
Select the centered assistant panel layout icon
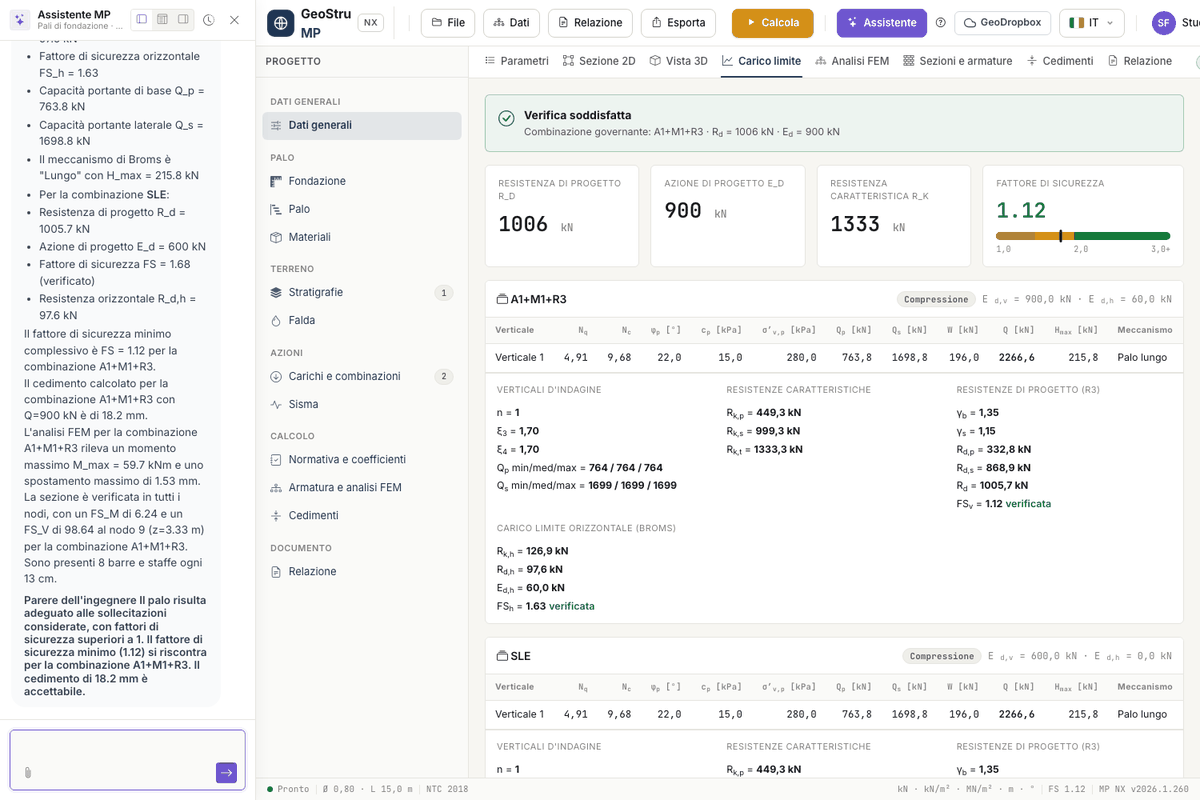tap(162, 19)
